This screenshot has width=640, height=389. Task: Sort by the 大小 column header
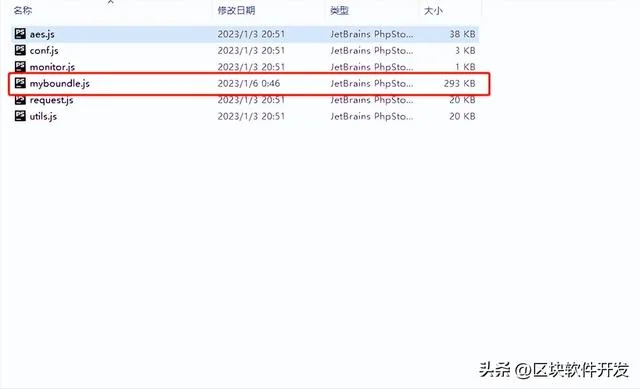[x=433, y=11]
